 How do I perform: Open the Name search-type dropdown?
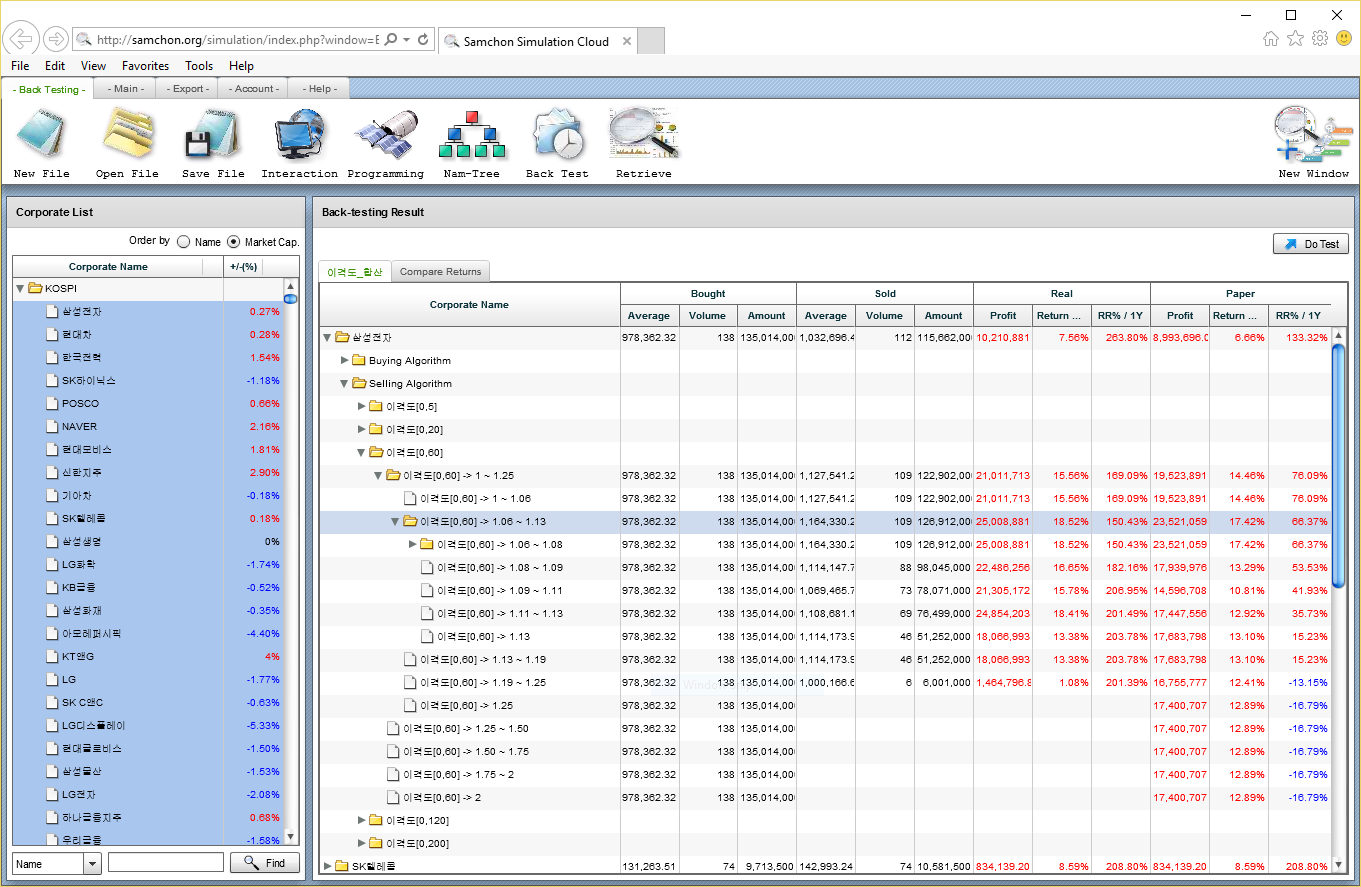(93, 863)
